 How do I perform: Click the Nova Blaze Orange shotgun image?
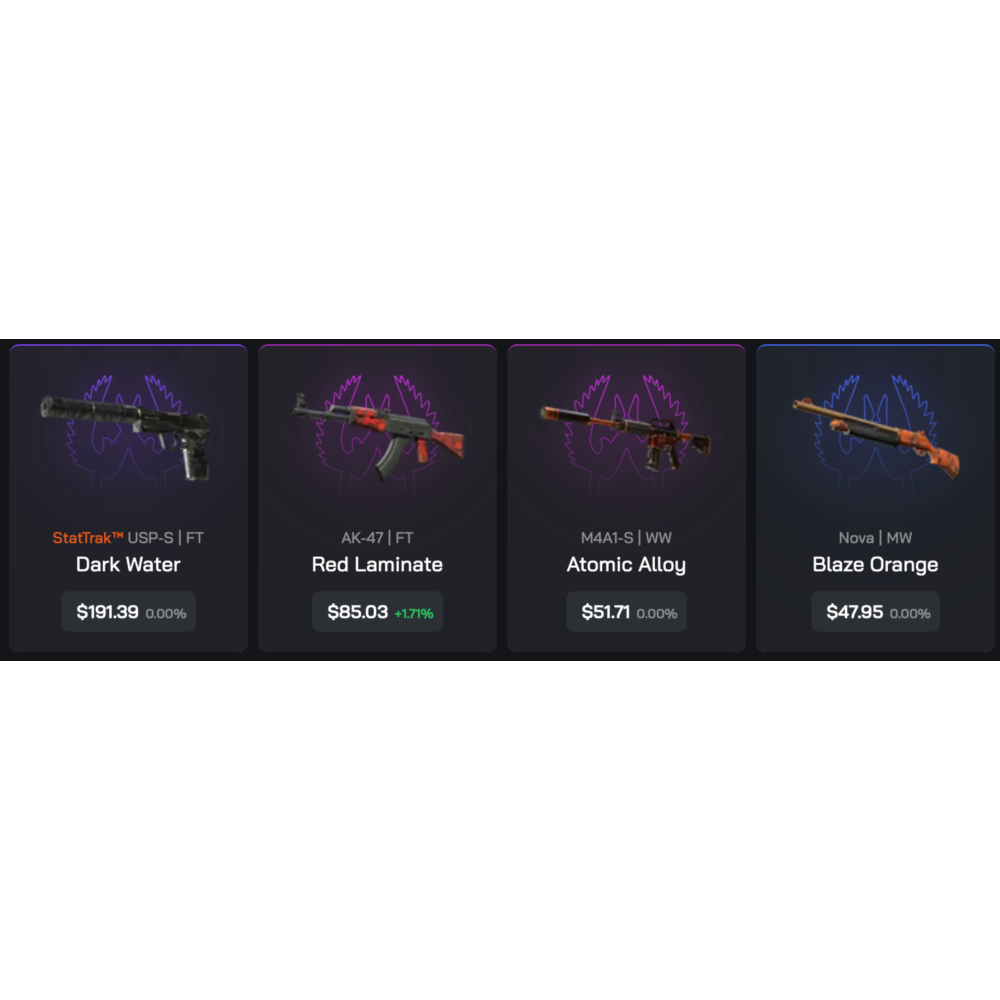pos(875,437)
